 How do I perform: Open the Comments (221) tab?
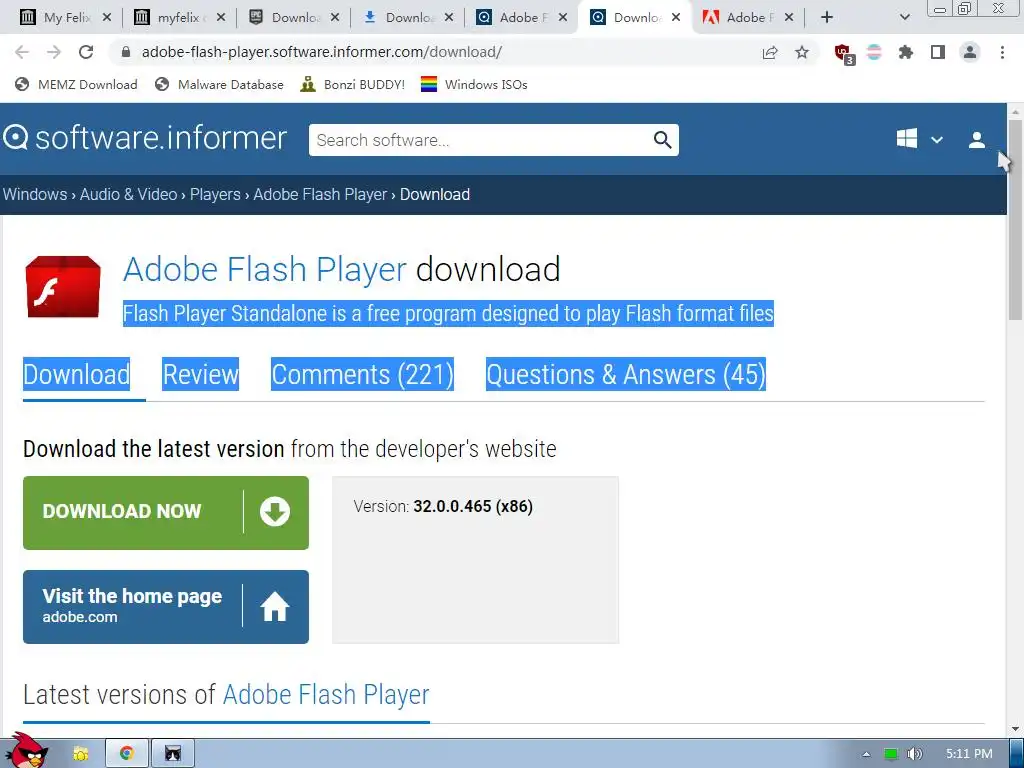coord(362,375)
